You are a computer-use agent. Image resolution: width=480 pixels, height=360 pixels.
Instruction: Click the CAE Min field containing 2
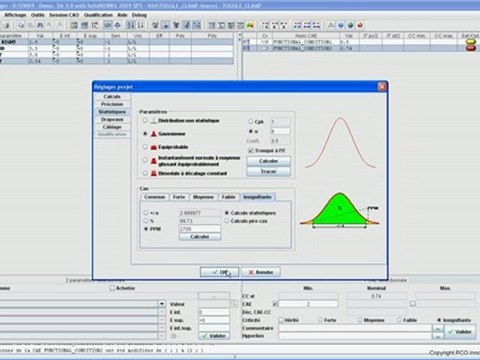point(308,304)
